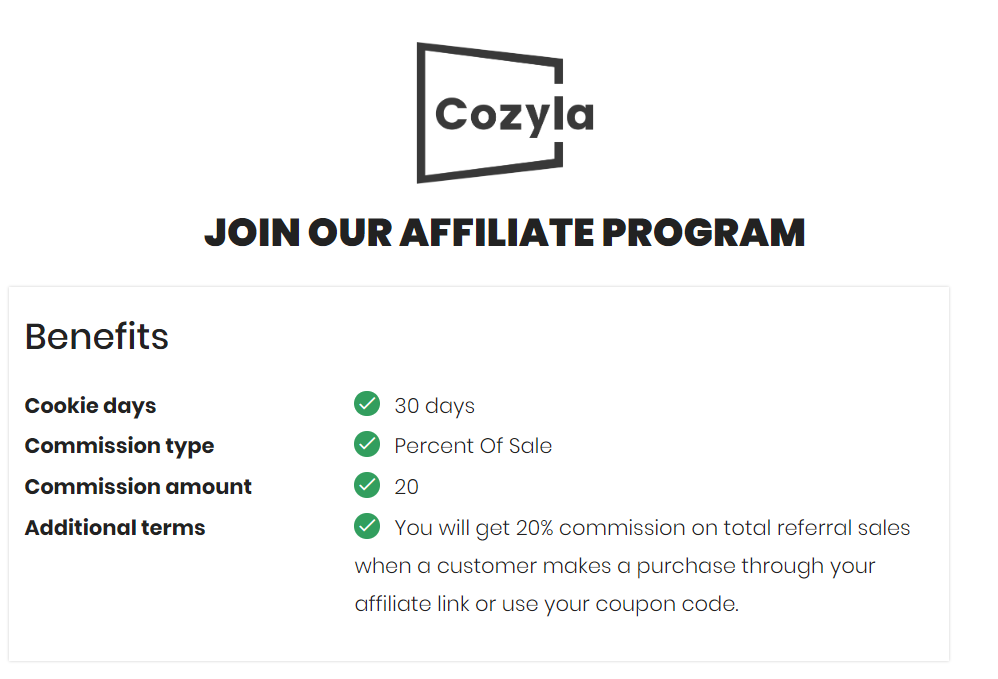The width and height of the screenshot is (998, 679).
Task: Click the 30 days value text
Action: pos(435,406)
